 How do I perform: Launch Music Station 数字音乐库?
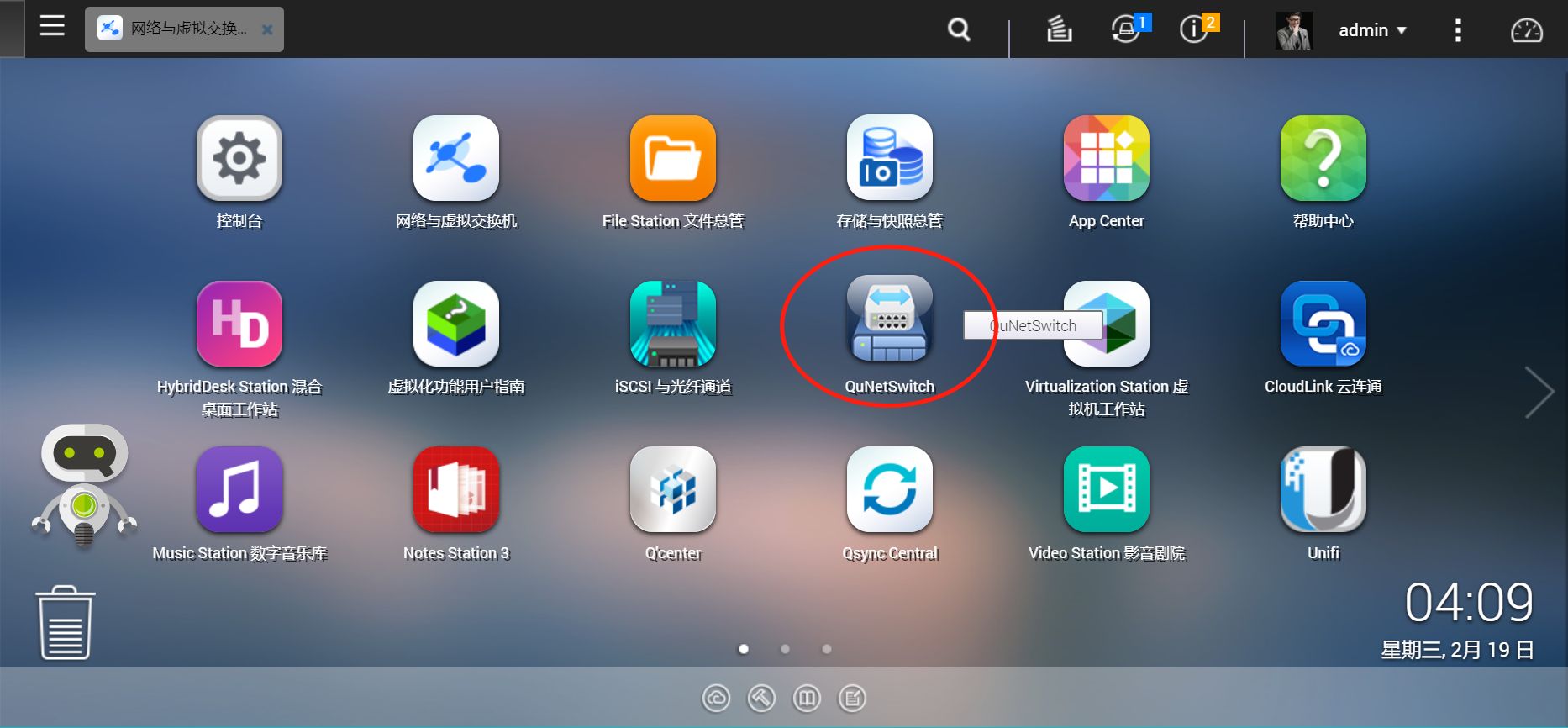(x=239, y=489)
